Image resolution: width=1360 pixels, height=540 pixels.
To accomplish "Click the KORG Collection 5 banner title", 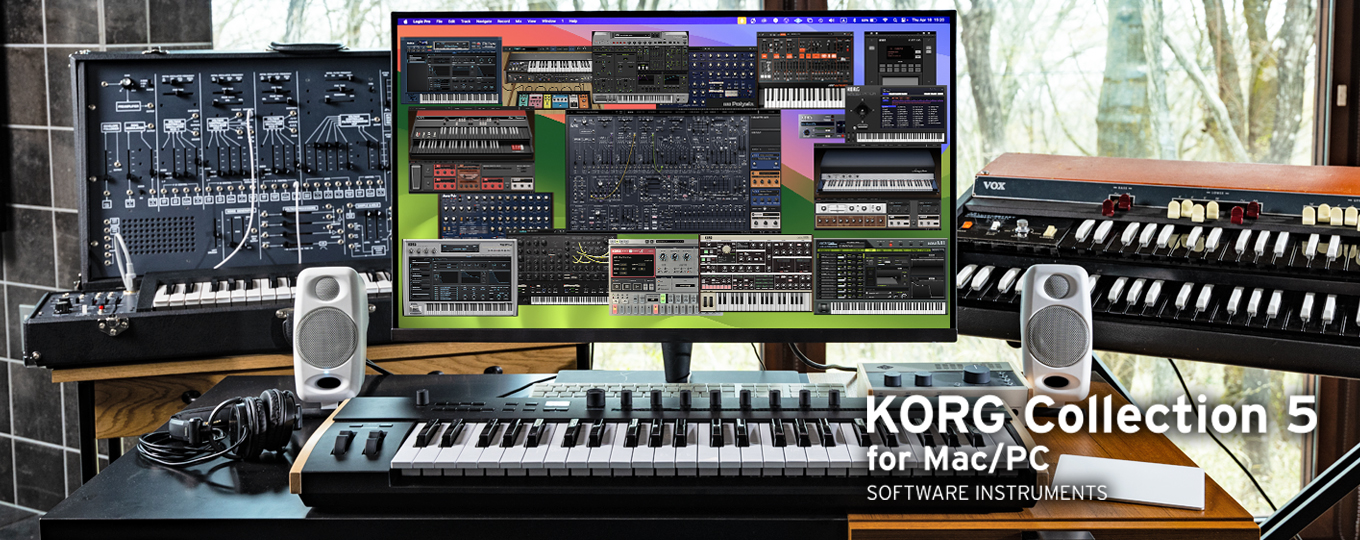I will [x=1091, y=415].
